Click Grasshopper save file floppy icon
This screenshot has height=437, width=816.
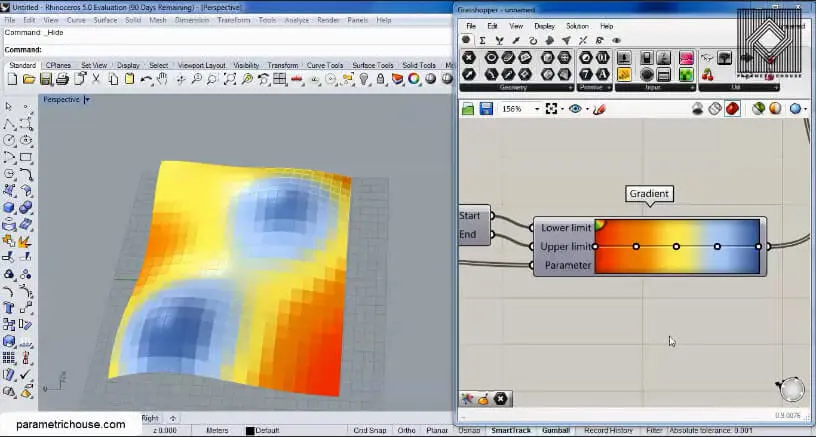486,109
